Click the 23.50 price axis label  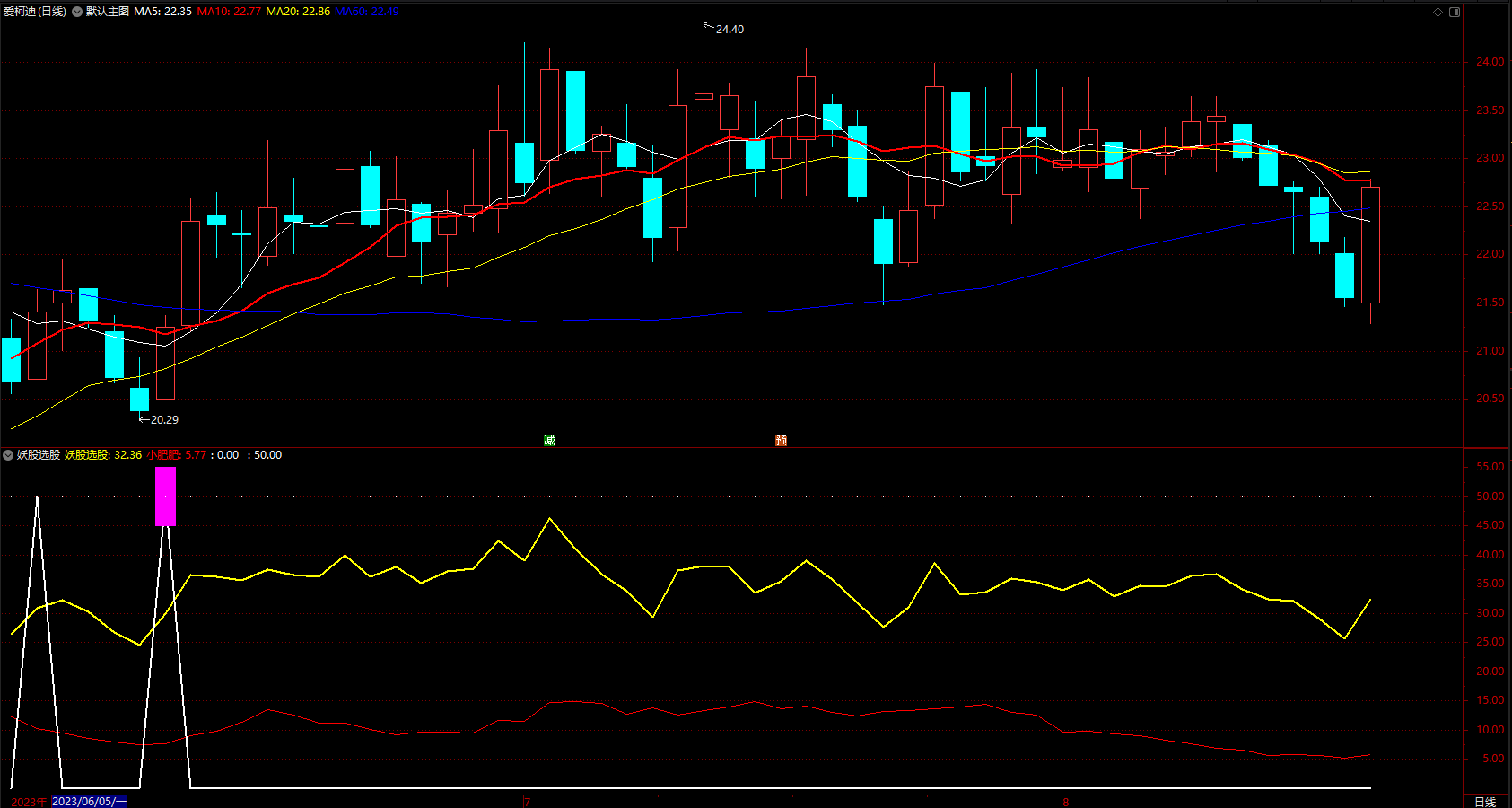tap(1490, 110)
